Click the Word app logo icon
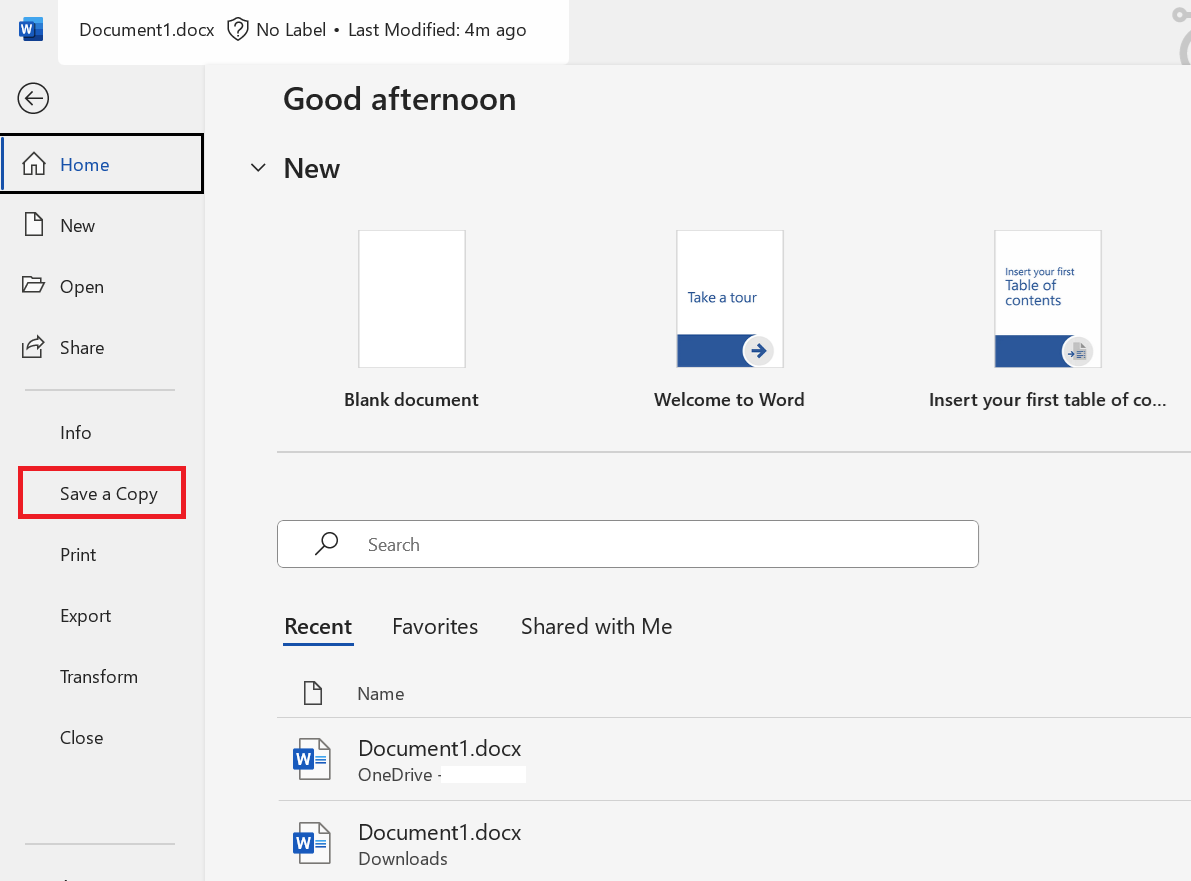This screenshot has height=881, width=1191. point(30,30)
